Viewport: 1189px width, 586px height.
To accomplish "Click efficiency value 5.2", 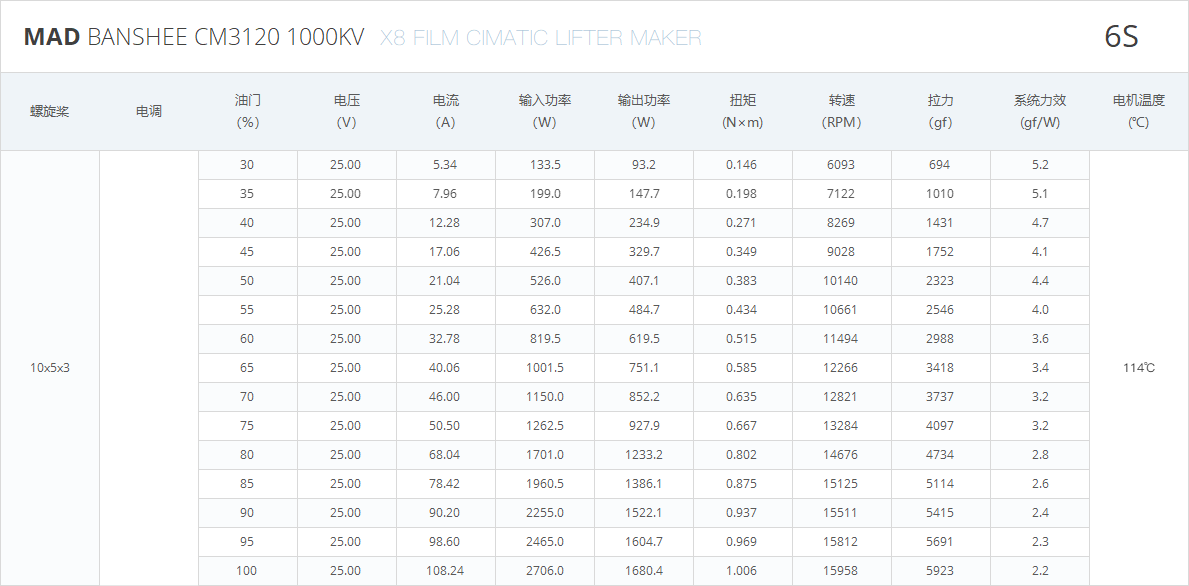I will pyautogui.click(x=1040, y=165).
